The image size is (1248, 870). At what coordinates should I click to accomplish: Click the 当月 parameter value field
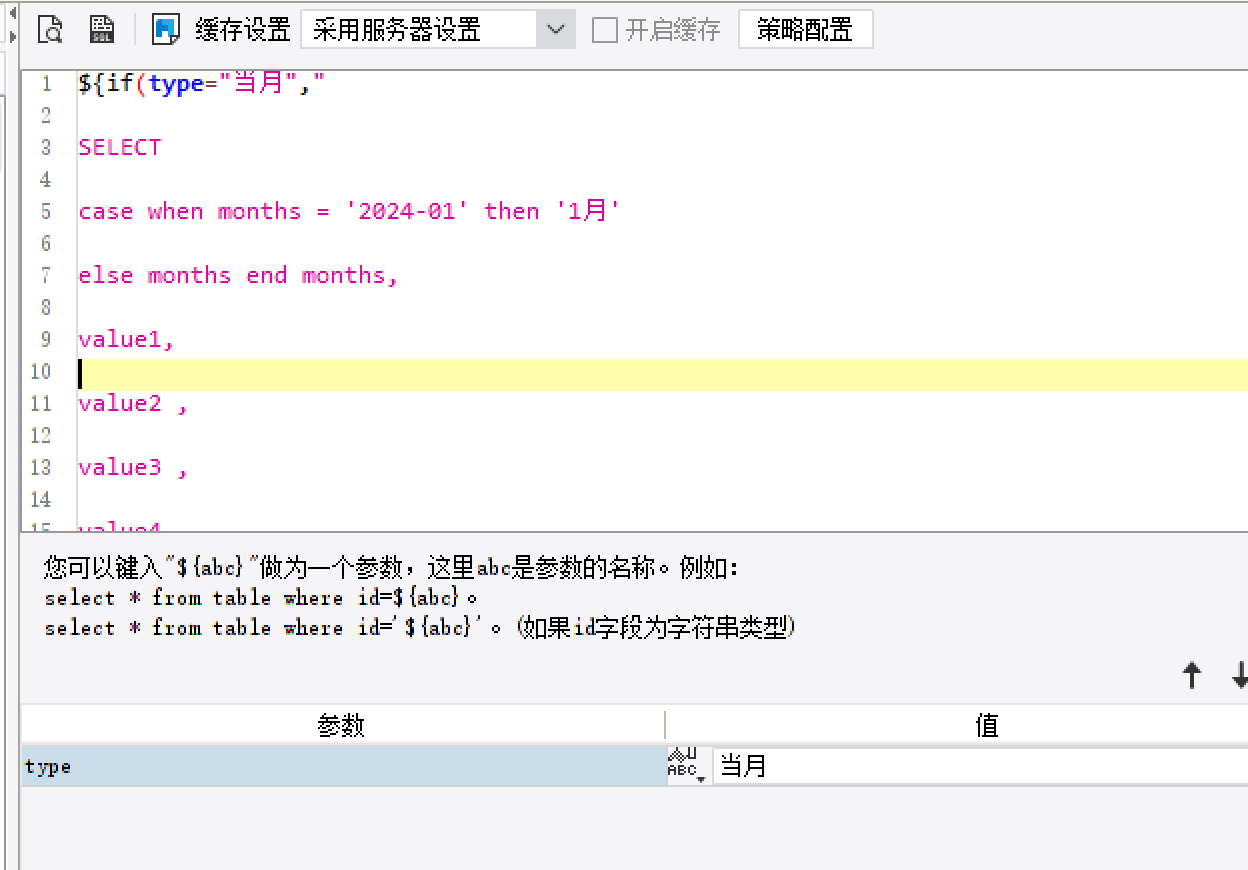[980, 767]
